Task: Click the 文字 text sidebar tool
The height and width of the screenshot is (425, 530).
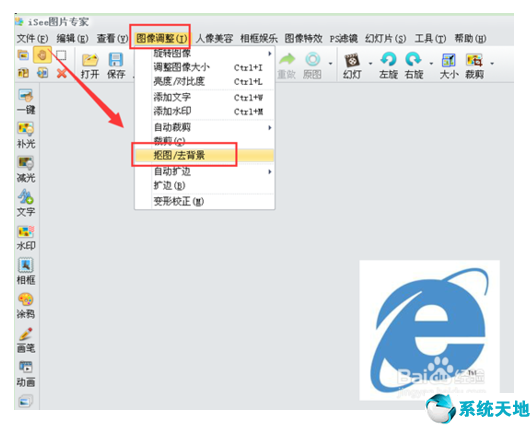Action: pos(26,204)
